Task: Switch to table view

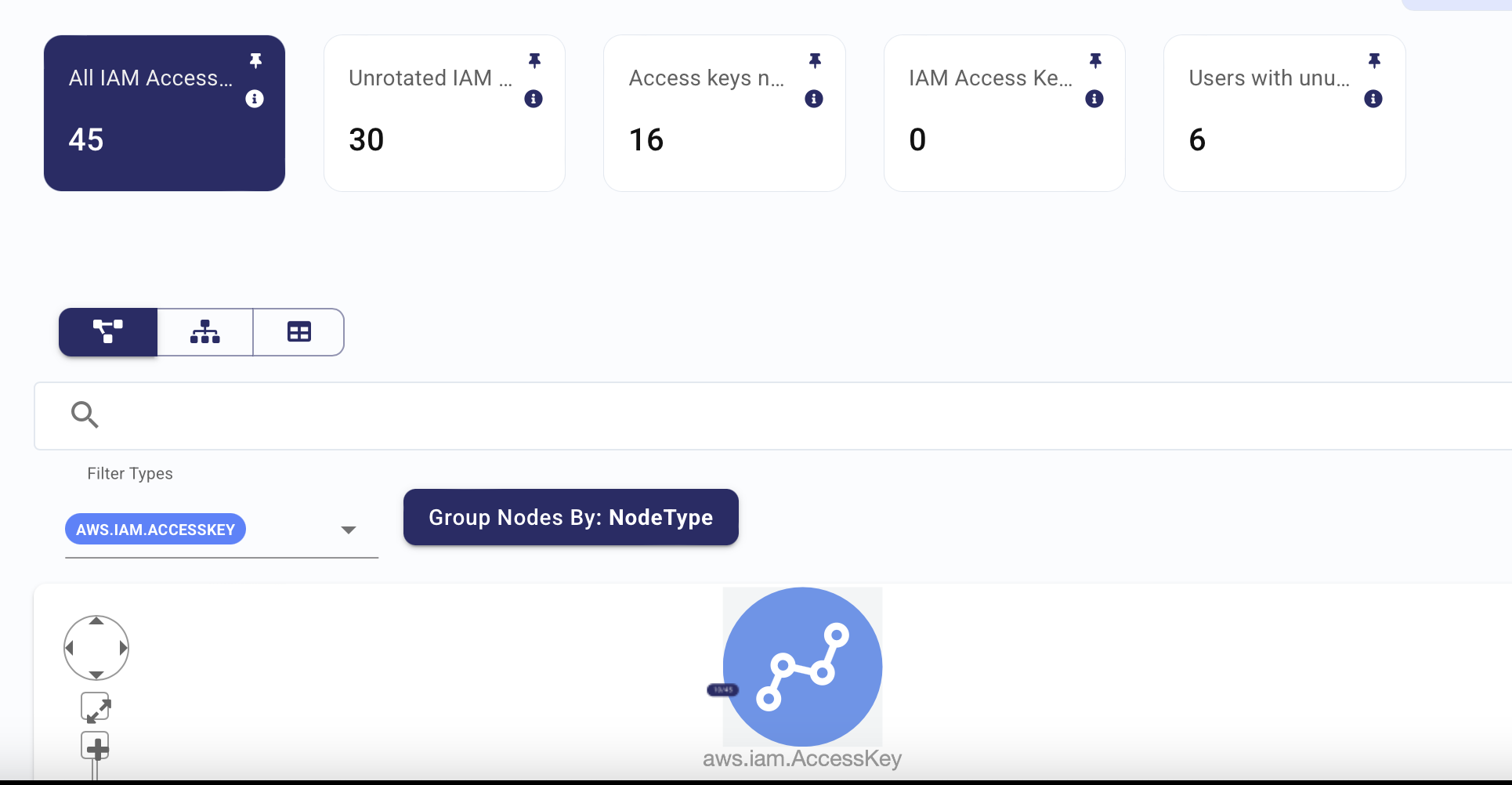Action: (x=299, y=332)
